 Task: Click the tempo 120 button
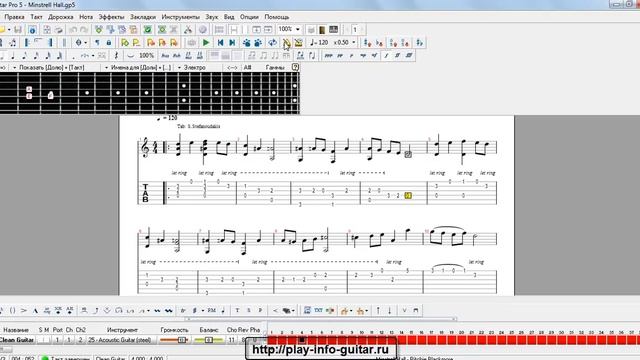(x=319, y=42)
